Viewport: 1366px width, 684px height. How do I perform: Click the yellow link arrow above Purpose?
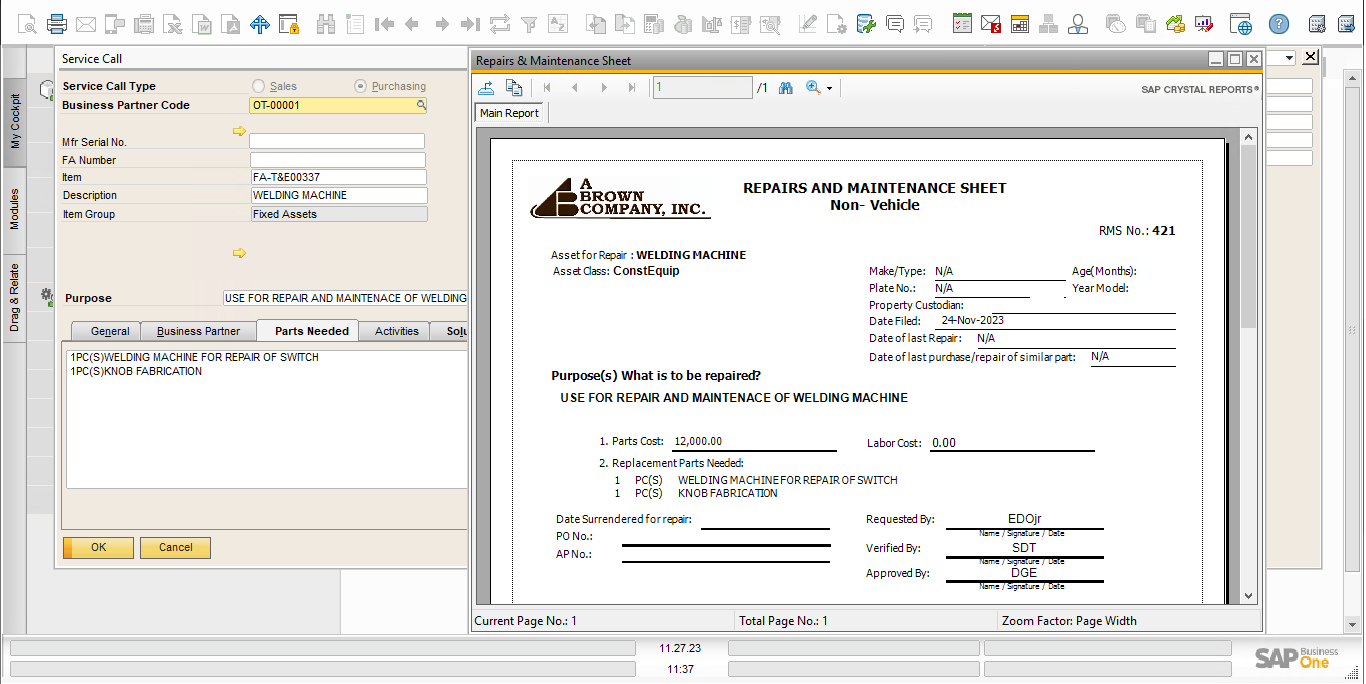coord(239,253)
